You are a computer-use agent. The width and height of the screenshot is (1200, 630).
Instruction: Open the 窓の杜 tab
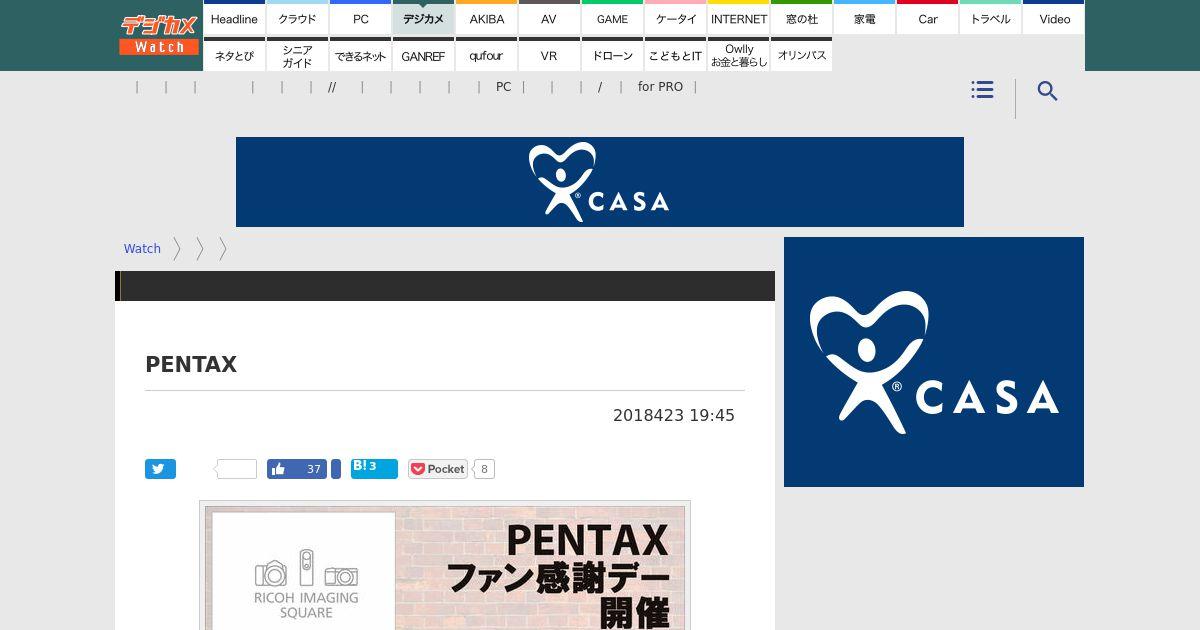tap(801, 19)
